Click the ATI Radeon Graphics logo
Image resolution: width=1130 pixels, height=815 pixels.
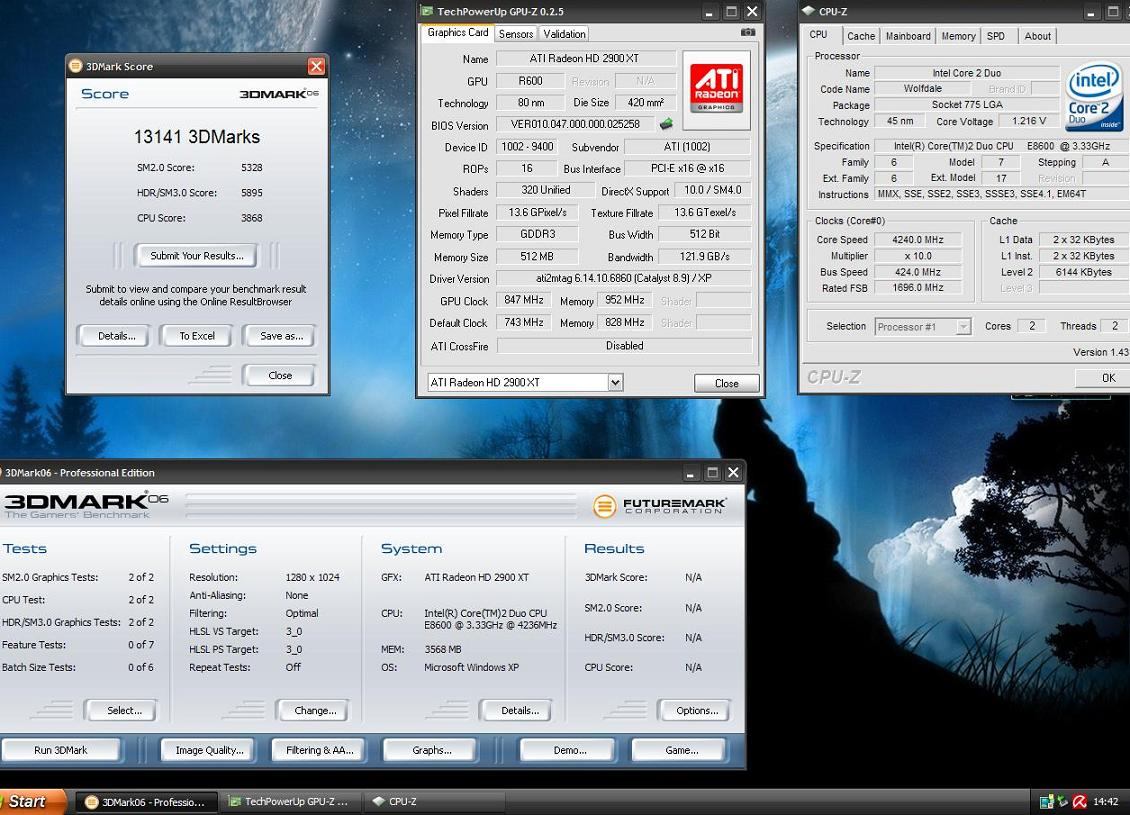click(716, 89)
